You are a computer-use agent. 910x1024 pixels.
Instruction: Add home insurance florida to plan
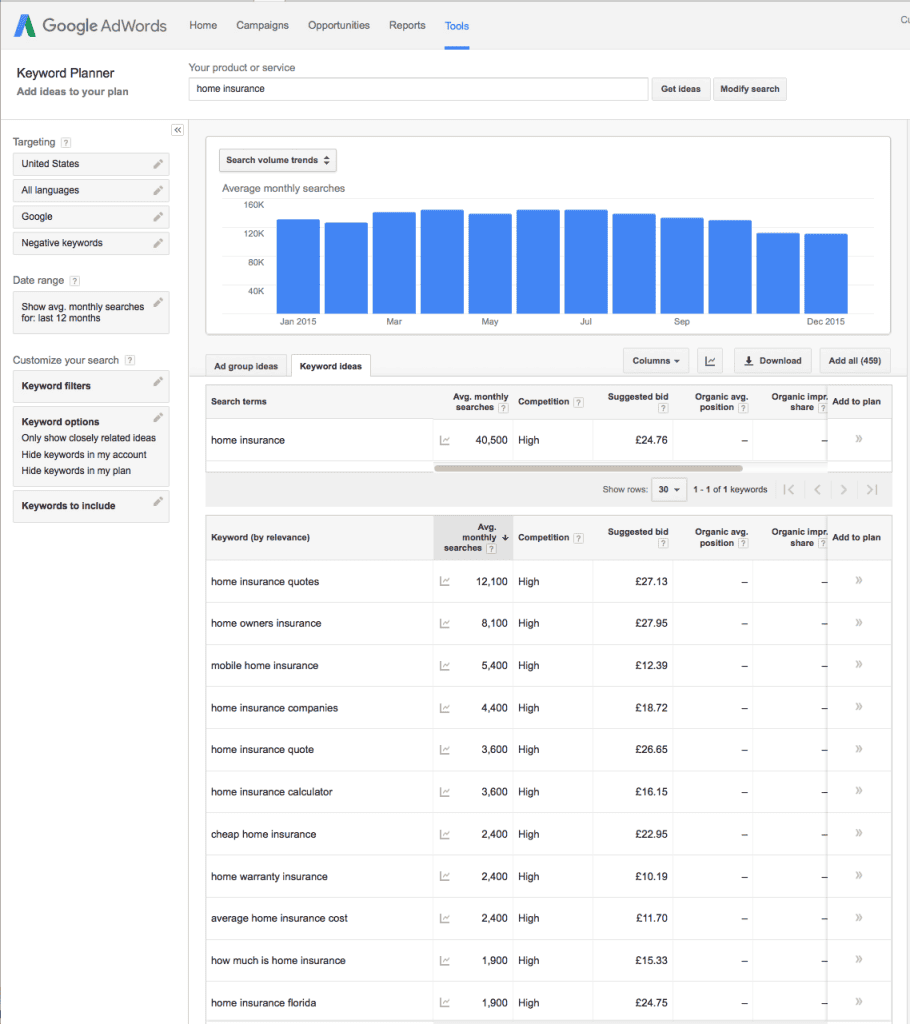[859, 1001]
